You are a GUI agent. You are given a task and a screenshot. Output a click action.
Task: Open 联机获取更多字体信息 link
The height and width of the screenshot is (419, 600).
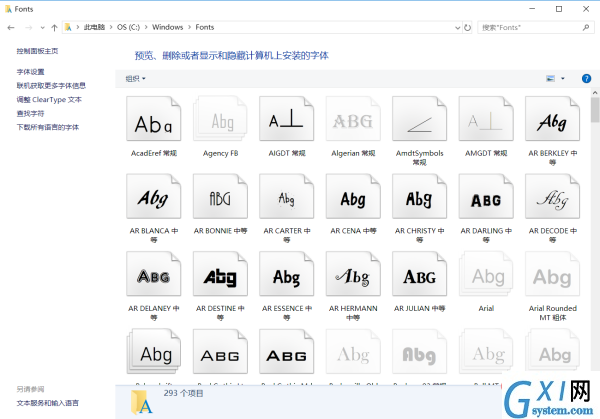(51, 85)
